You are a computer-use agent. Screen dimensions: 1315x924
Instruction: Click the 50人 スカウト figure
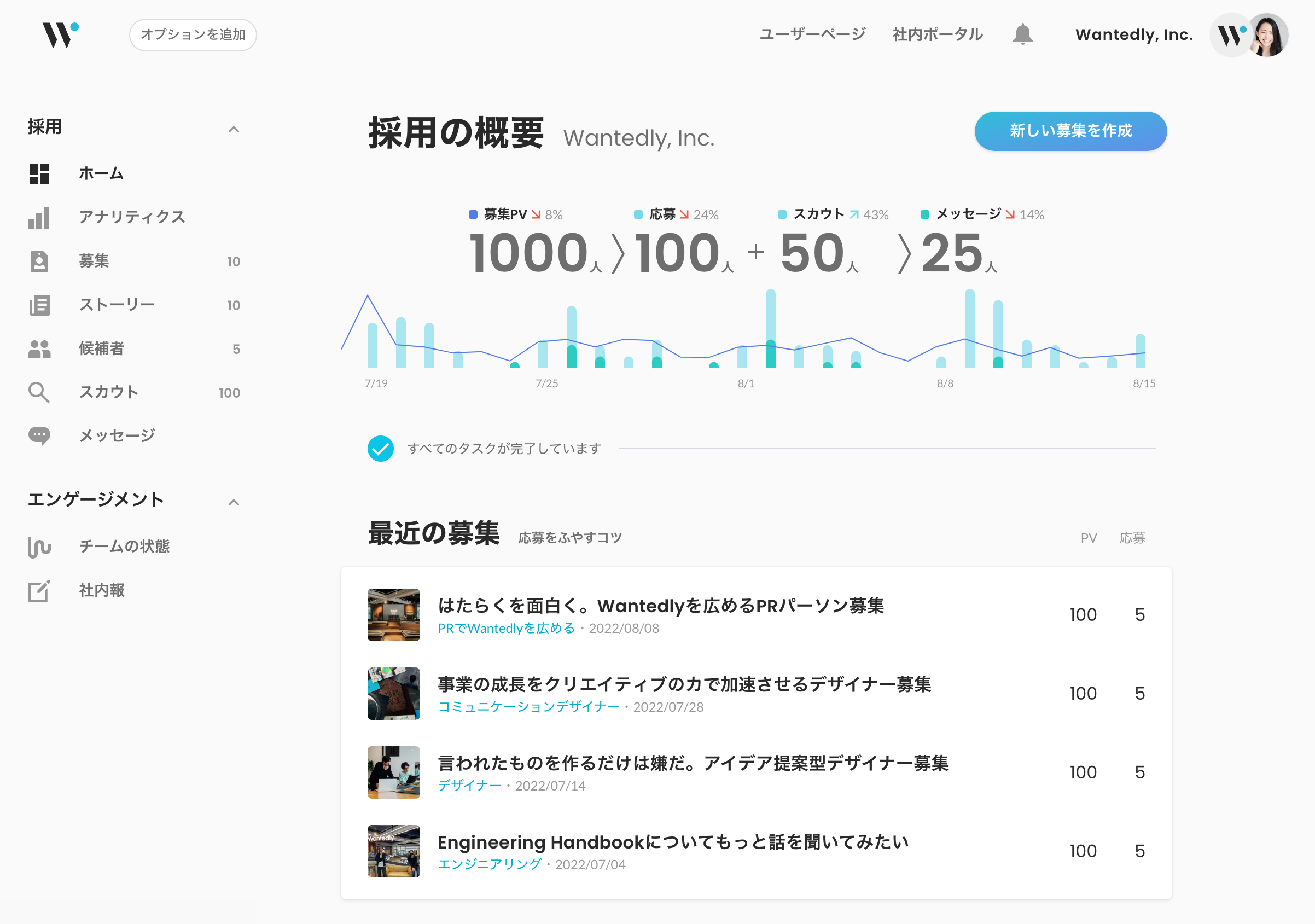(819, 253)
